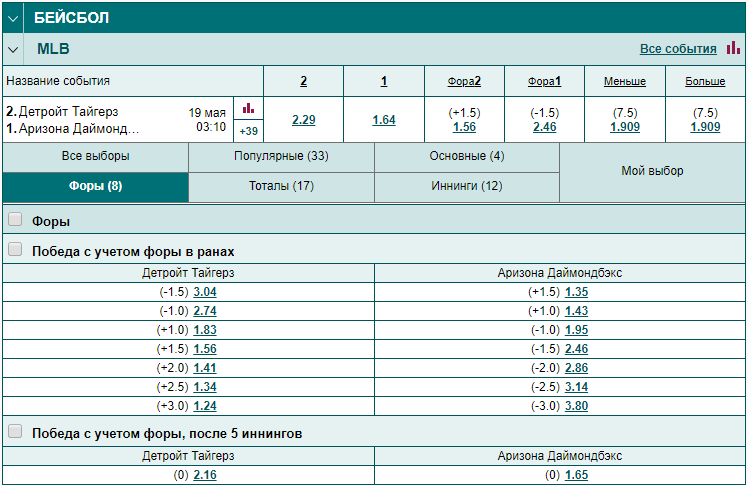Select Detroit (-1.0) odds 2.74

coord(205,311)
